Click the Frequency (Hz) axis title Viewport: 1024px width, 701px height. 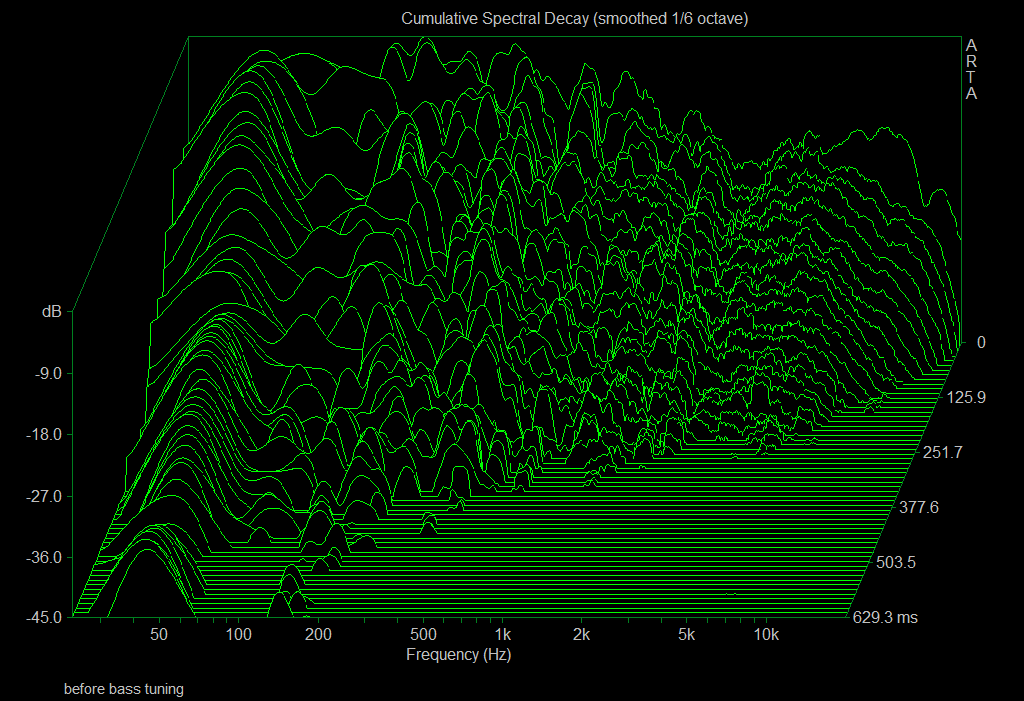(458, 655)
